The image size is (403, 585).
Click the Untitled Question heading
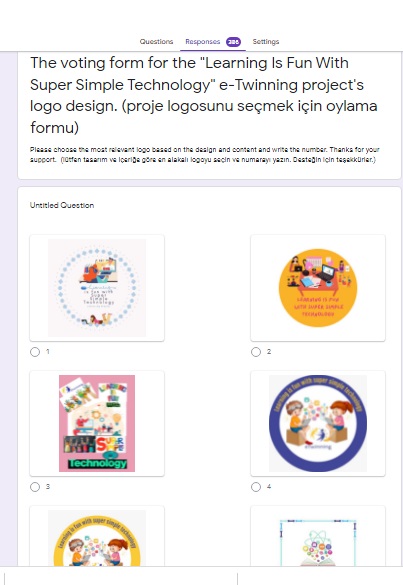click(62, 205)
